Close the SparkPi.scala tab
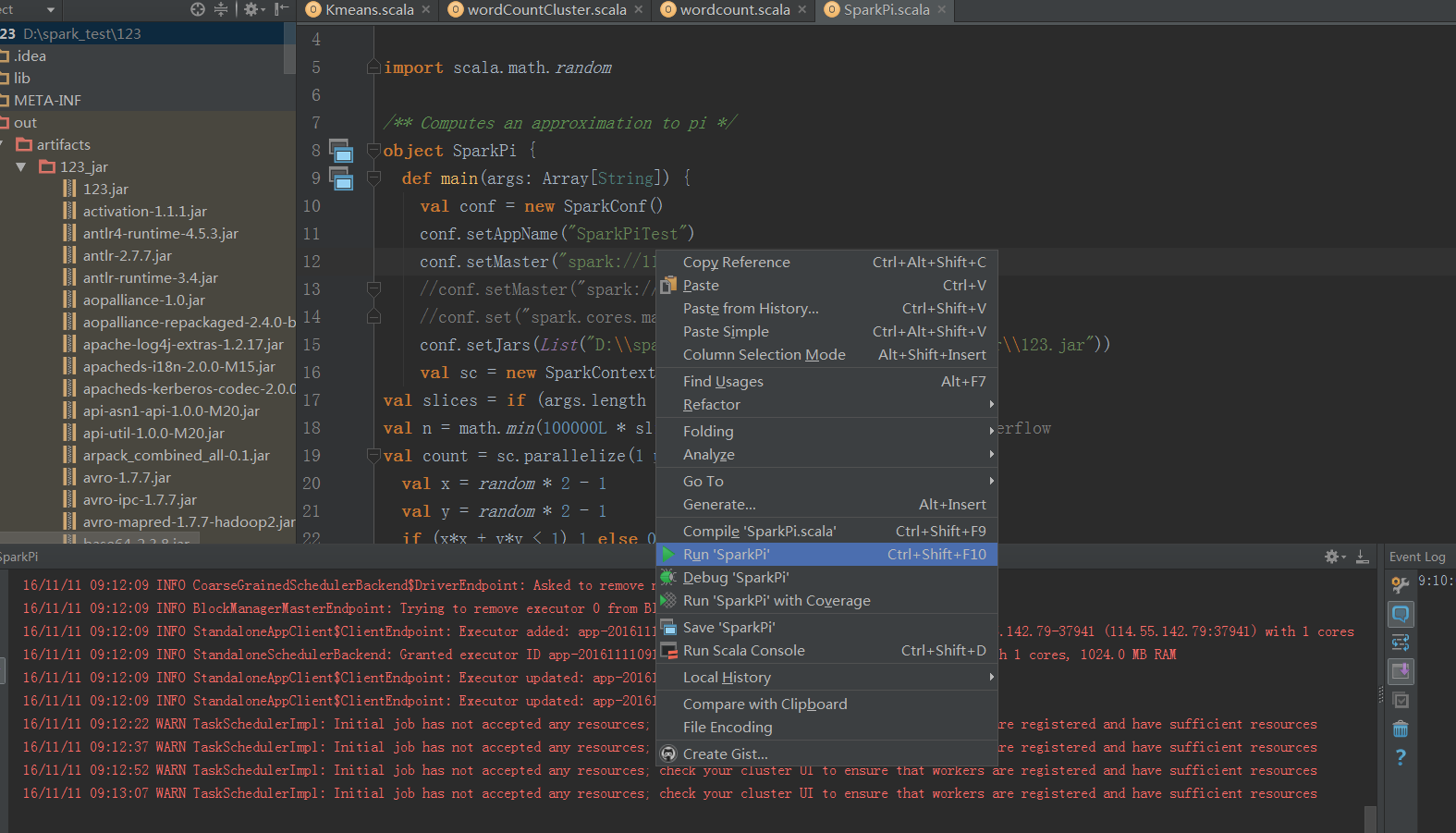This screenshot has height=833, width=1456. click(x=941, y=9)
